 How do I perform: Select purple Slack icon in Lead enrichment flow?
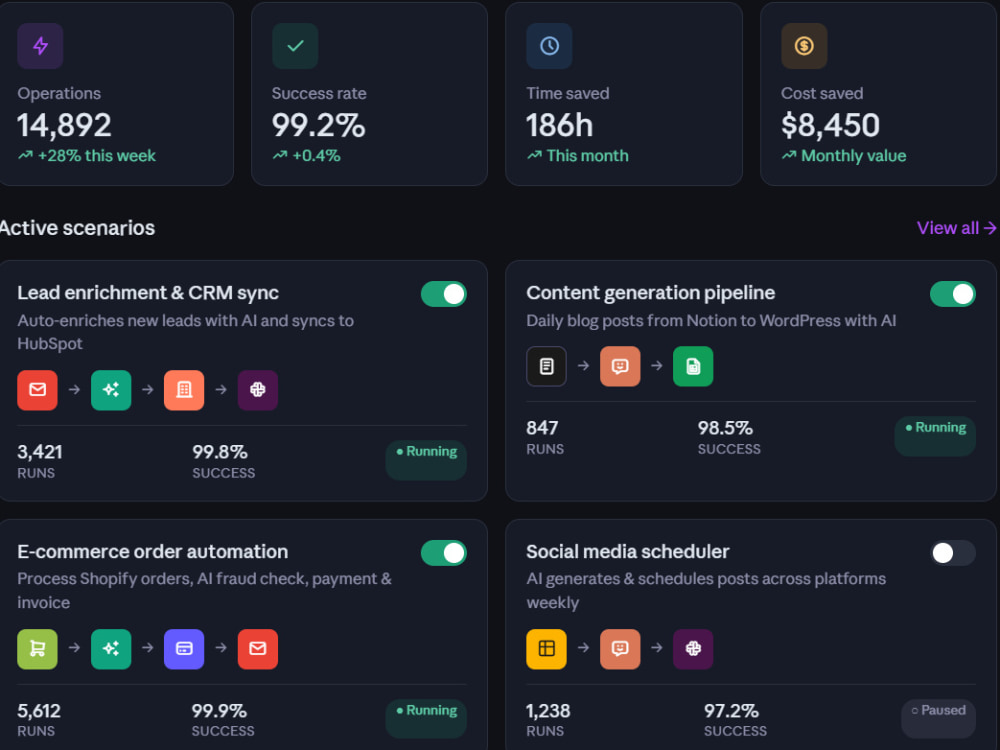tap(258, 390)
